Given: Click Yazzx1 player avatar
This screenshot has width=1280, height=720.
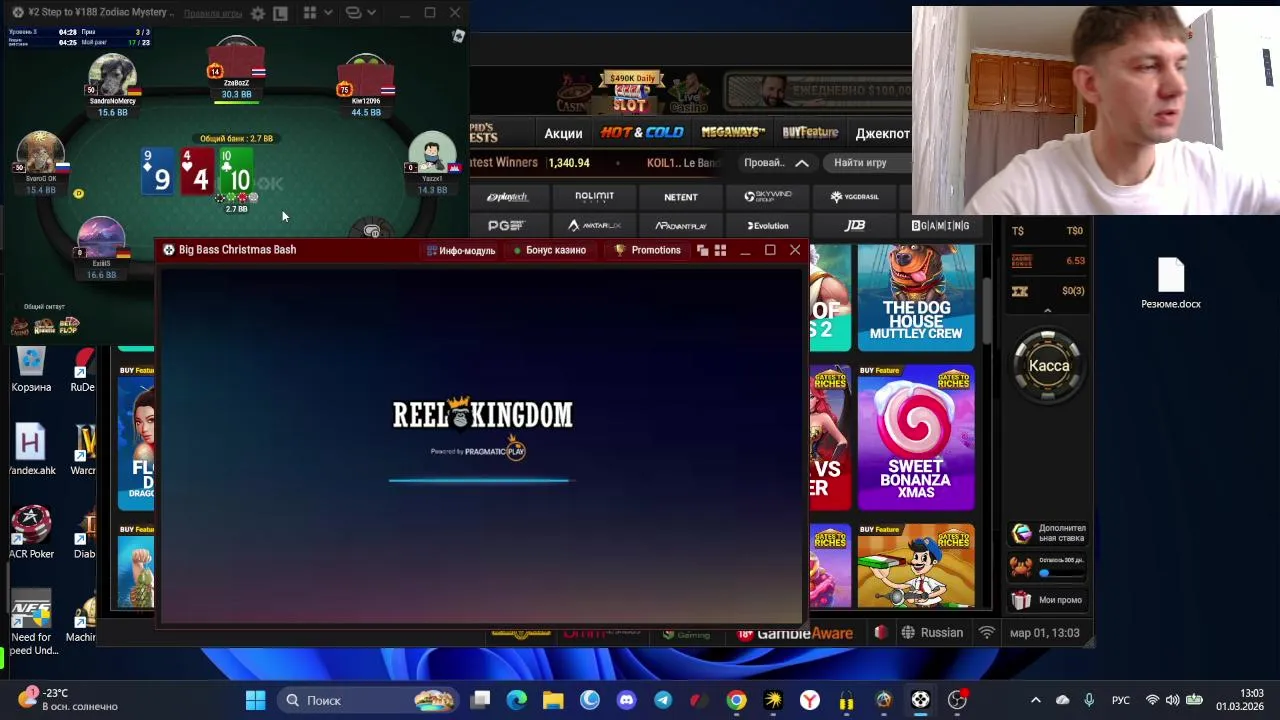Looking at the screenshot, I should point(432,152).
